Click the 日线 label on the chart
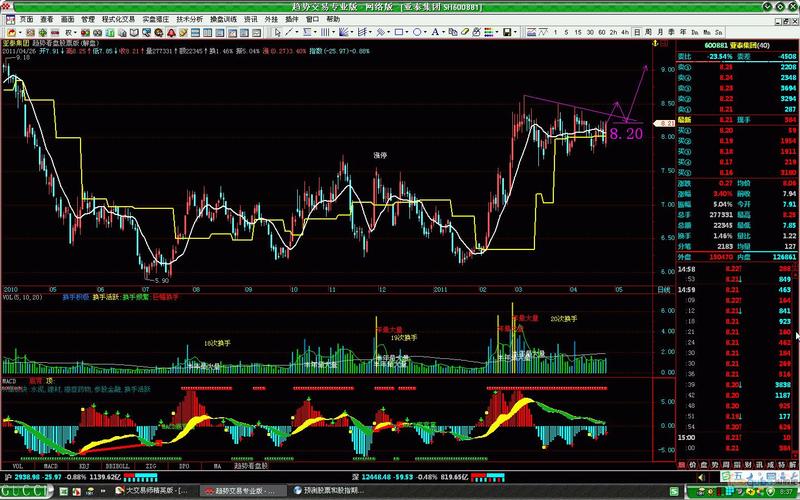This screenshot has height=500, width=800. [x=664, y=290]
